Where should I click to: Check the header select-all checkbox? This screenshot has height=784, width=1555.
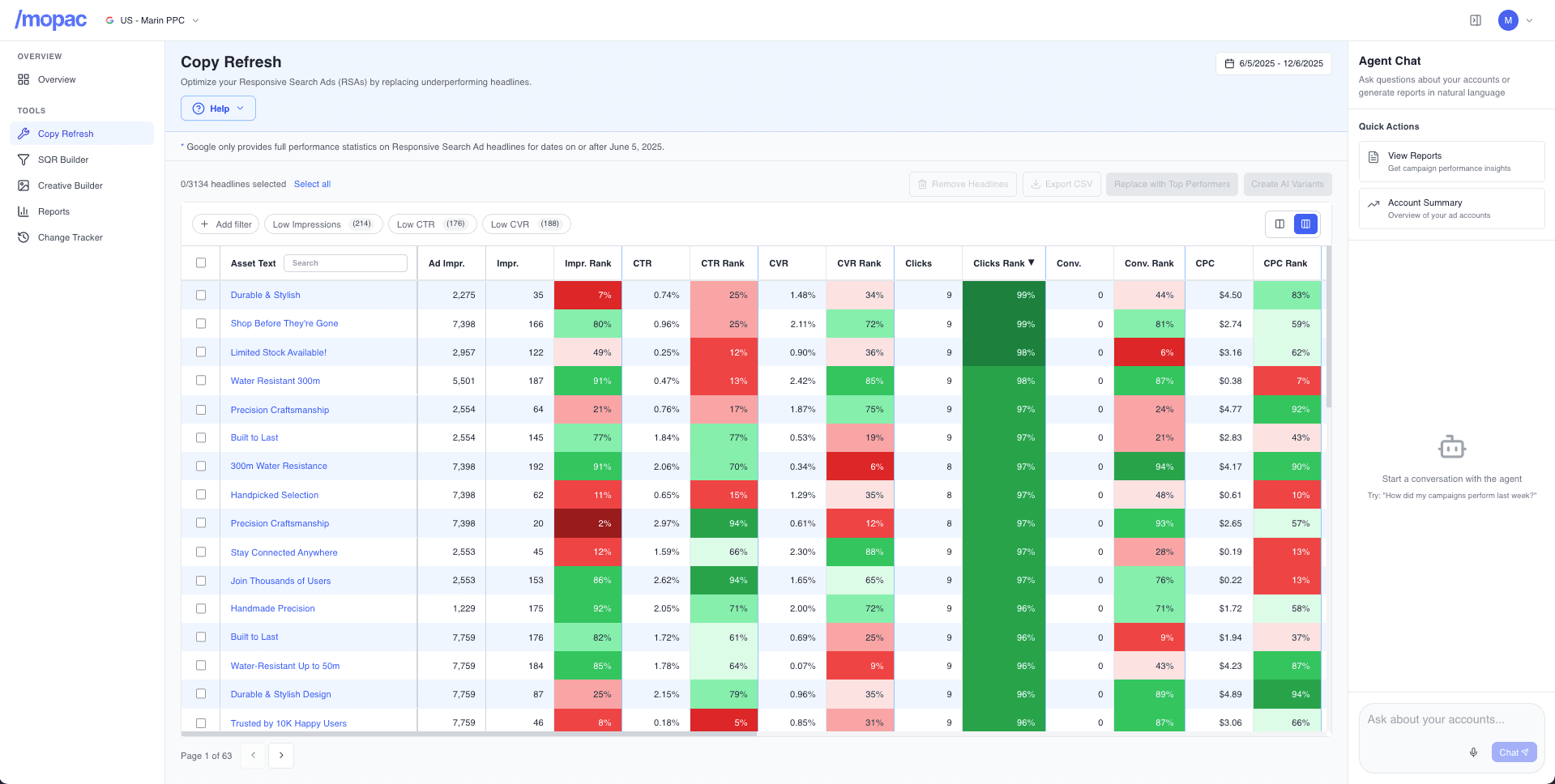coord(200,262)
